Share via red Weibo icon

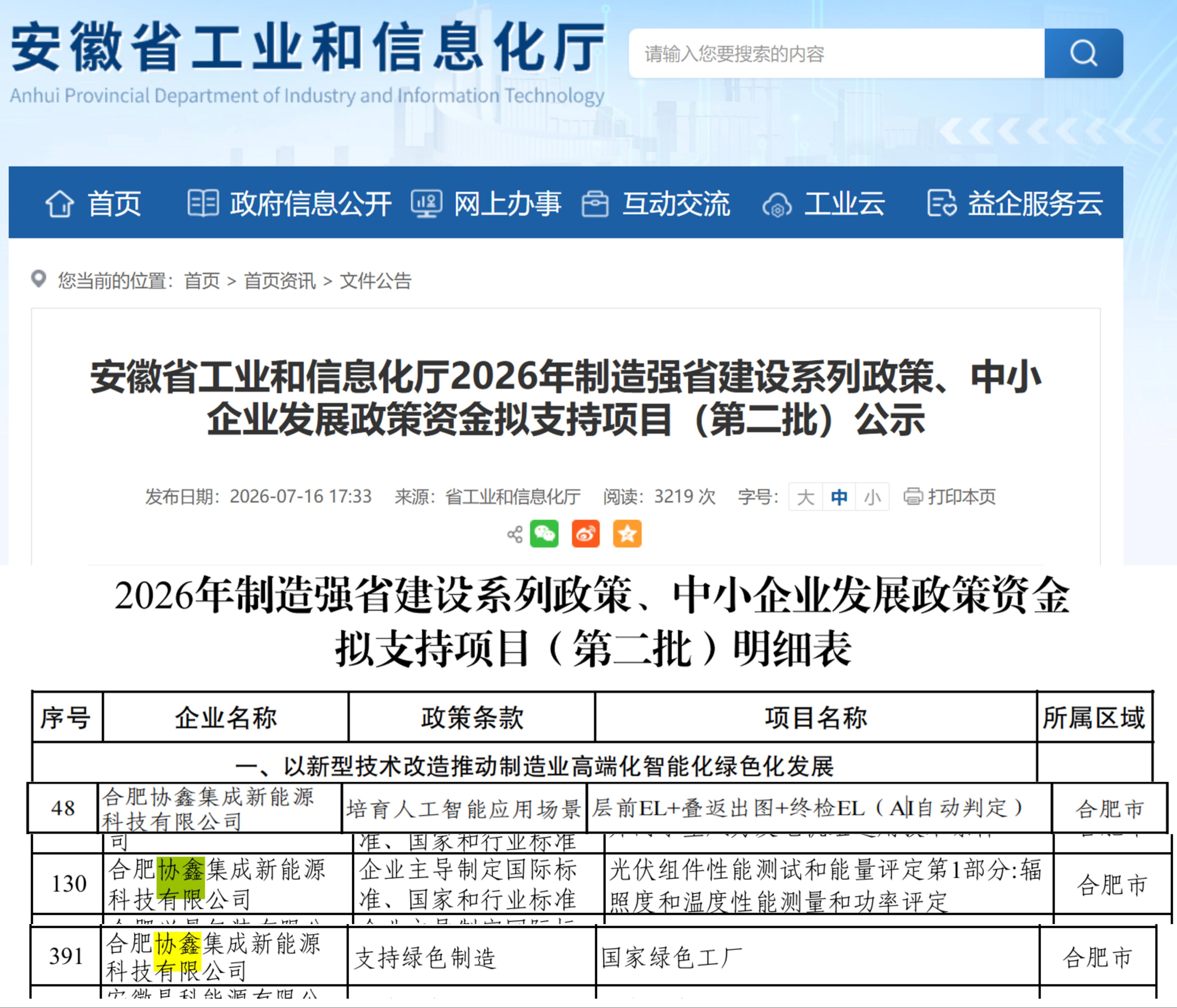pos(586,534)
